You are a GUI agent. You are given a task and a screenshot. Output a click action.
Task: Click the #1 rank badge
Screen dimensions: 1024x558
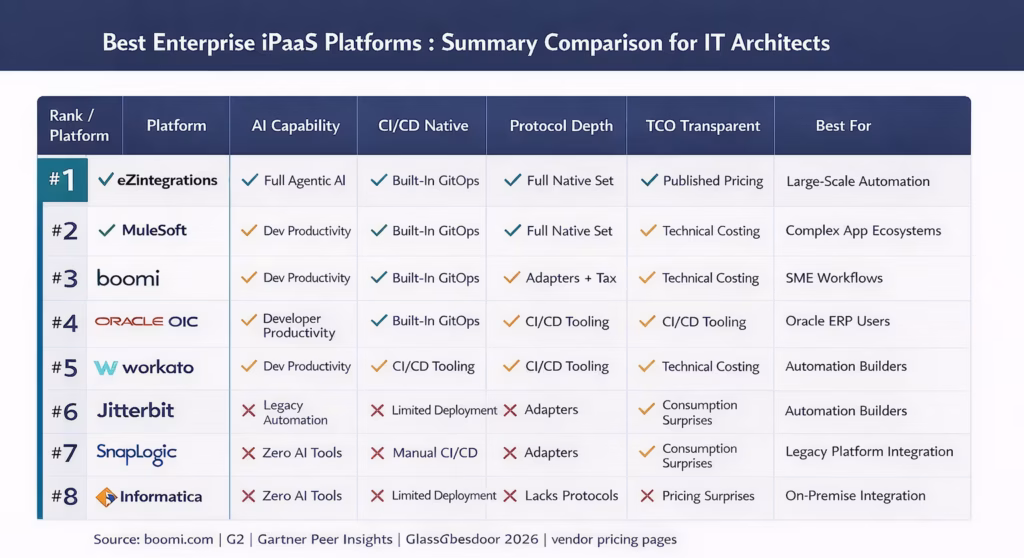(x=63, y=180)
